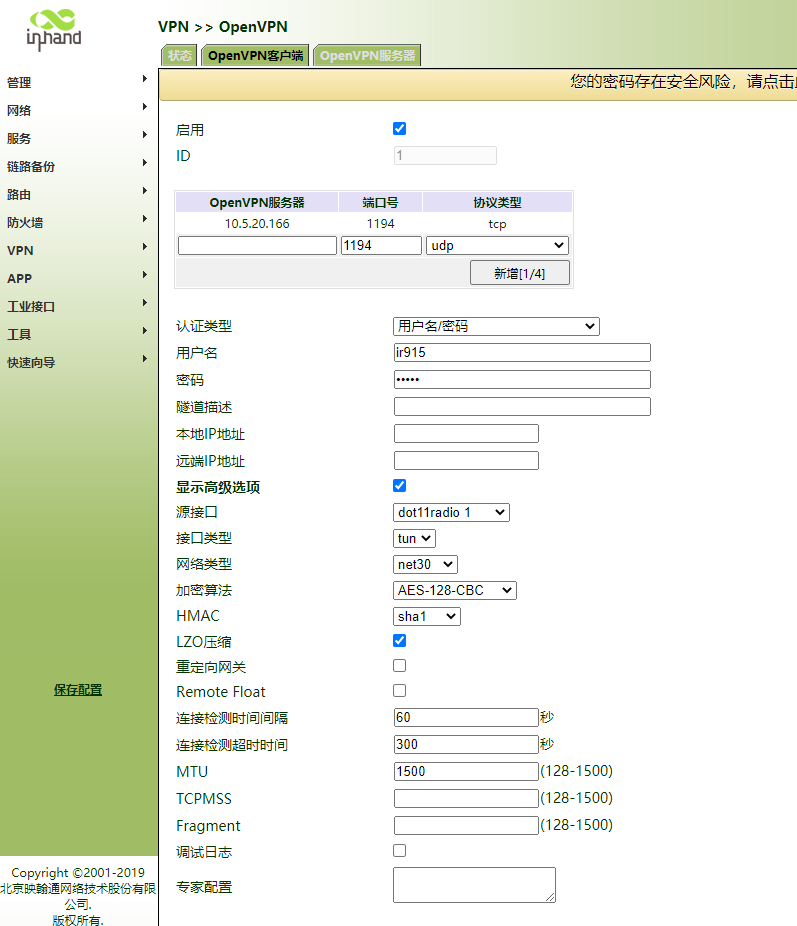
Task: Enable the 重定向网关 checkbox
Action: pyautogui.click(x=400, y=666)
